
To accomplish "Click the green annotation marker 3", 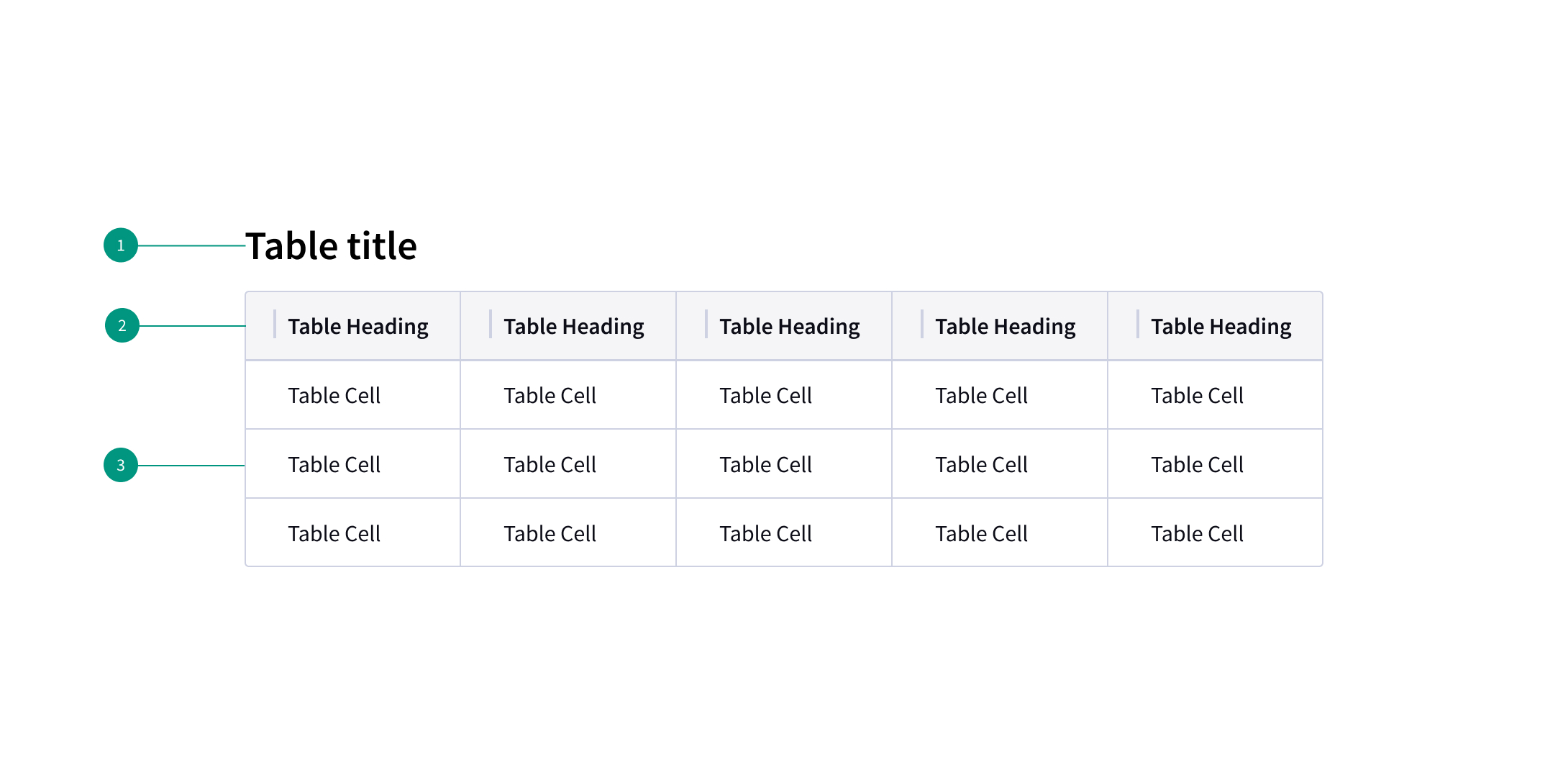I will pyautogui.click(x=121, y=465).
